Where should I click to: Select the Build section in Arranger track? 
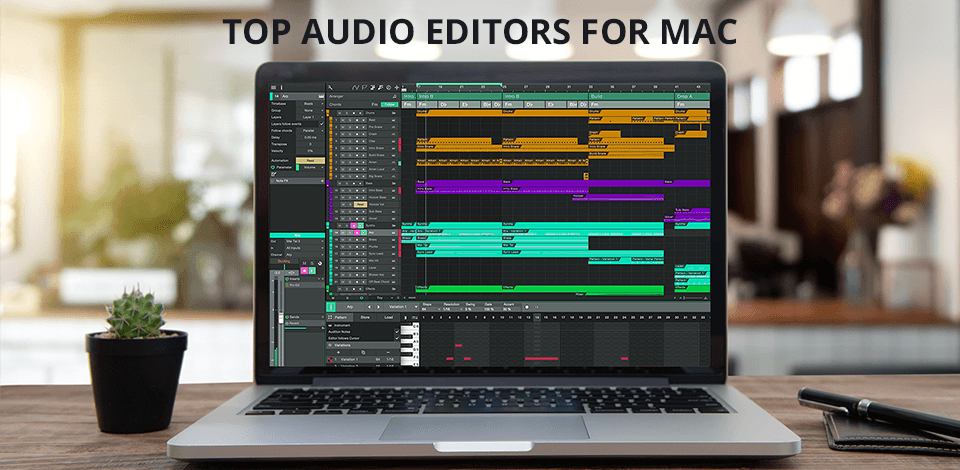(x=631, y=96)
